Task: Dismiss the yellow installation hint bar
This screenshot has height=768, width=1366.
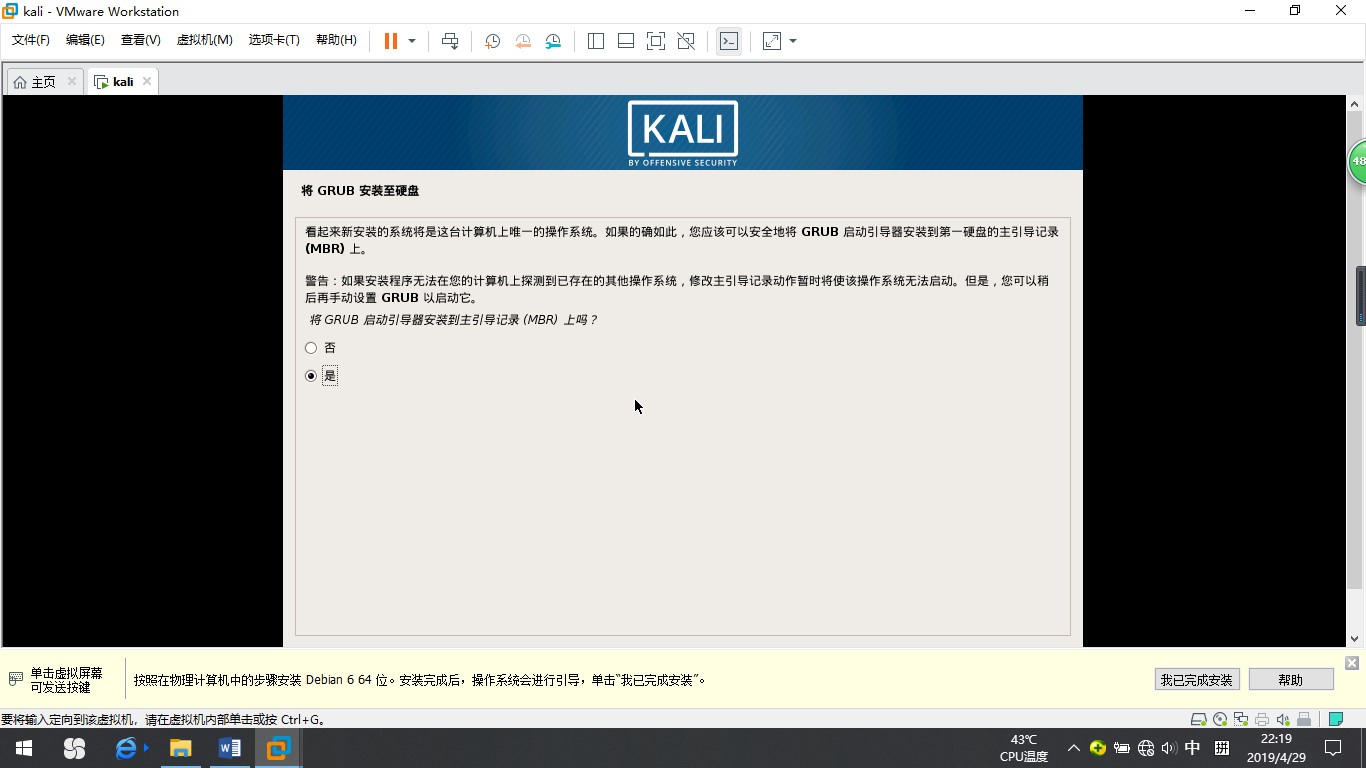Action: [x=1352, y=663]
